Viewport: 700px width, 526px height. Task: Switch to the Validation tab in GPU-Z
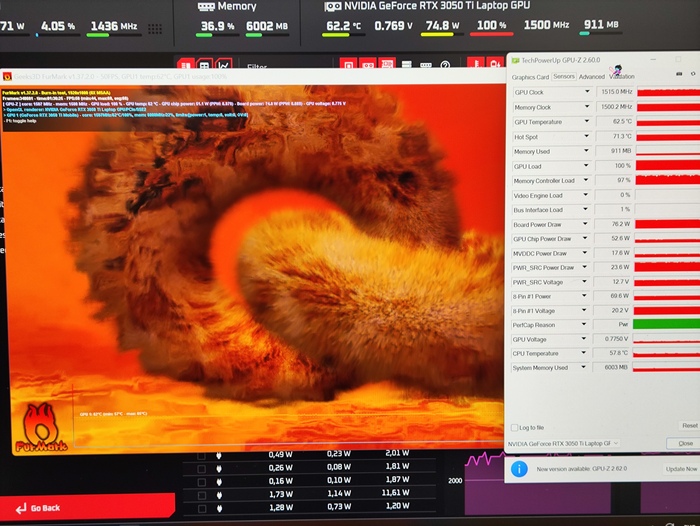(621, 76)
